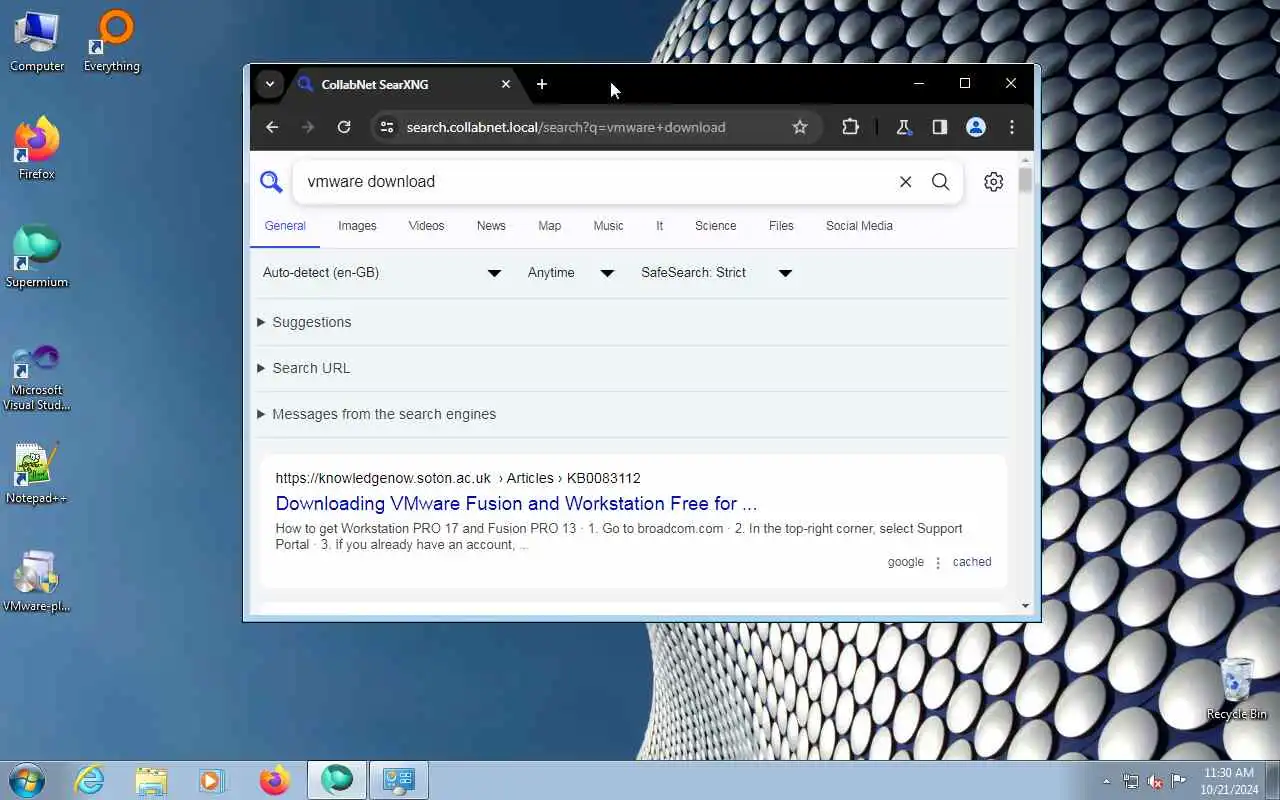
Task: Clear the search query with the X
Action: point(905,181)
